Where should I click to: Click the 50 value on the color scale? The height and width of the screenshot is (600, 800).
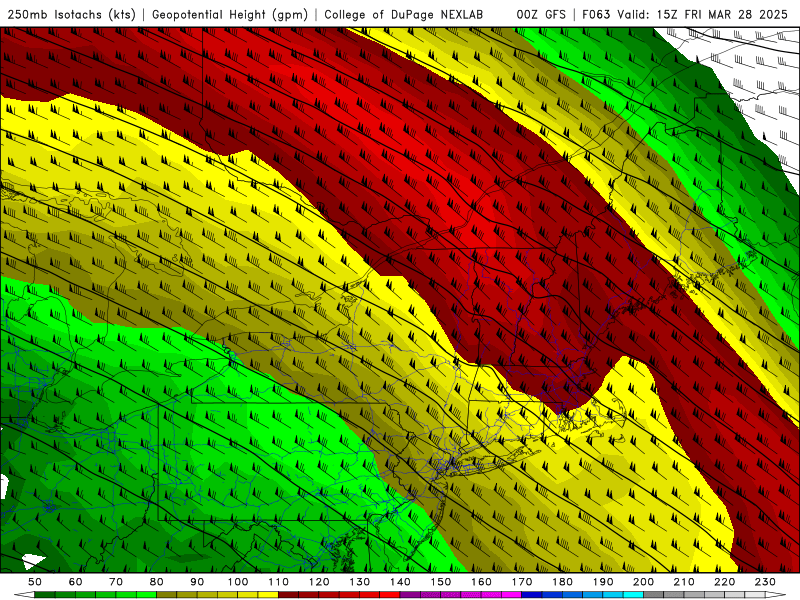[35, 582]
